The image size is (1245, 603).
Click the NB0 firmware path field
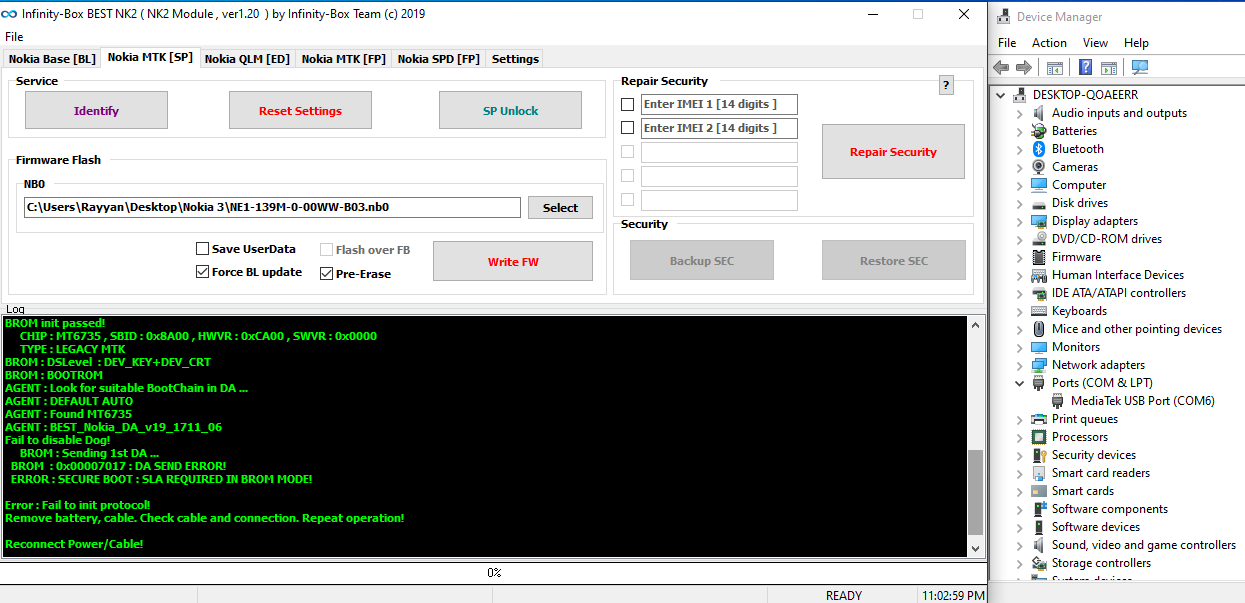point(273,207)
